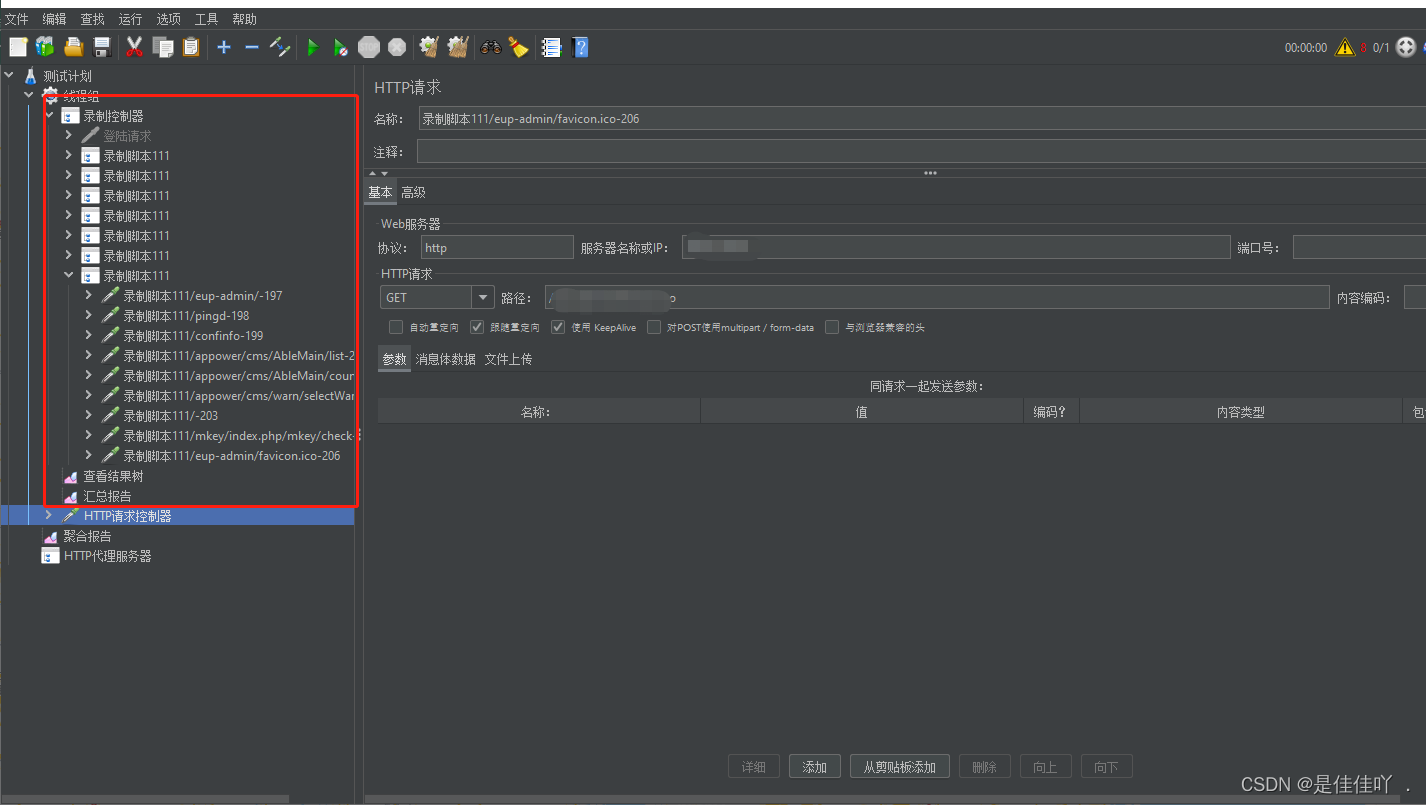Open the function helper list icon
The height and width of the screenshot is (805, 1426).
point(551,47)
